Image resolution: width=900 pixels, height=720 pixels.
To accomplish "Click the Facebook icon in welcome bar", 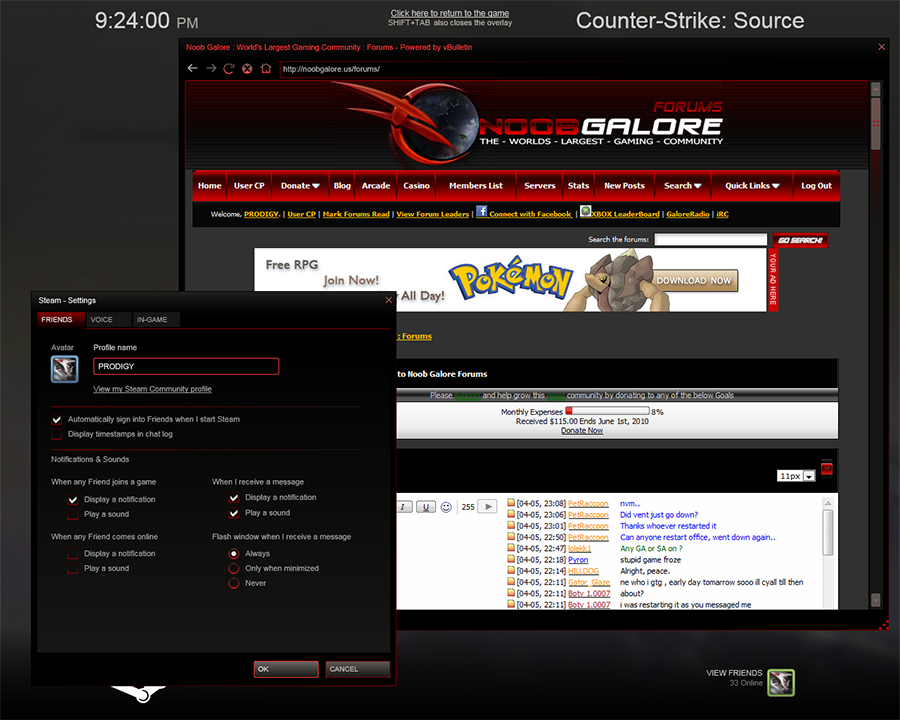I will [x=482, y=211].
